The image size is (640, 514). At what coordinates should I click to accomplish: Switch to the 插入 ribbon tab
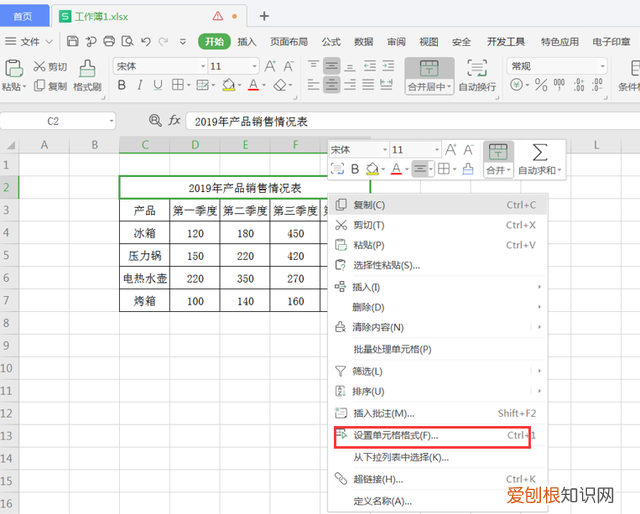(247, 42)
